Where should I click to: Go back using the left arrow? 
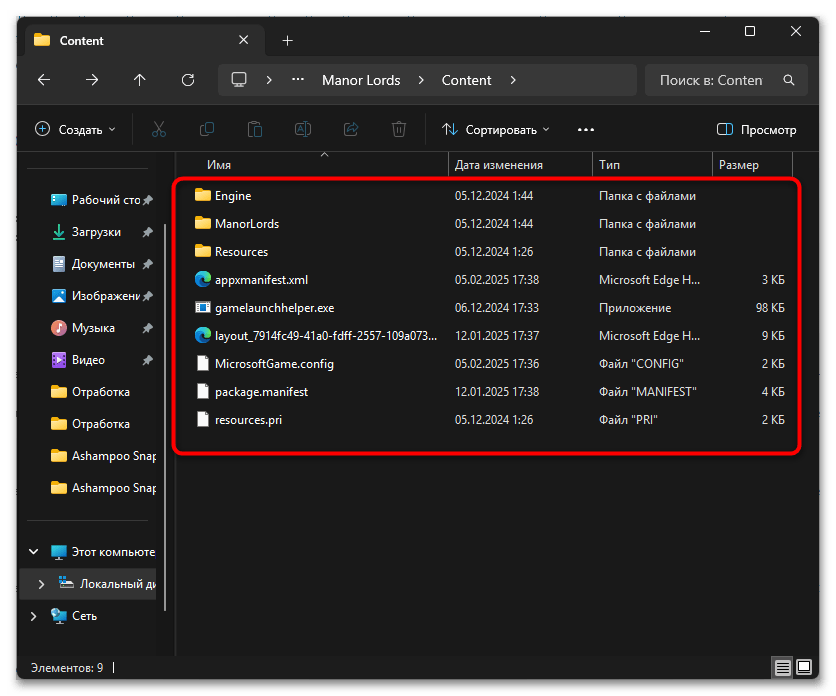[44, 80]
